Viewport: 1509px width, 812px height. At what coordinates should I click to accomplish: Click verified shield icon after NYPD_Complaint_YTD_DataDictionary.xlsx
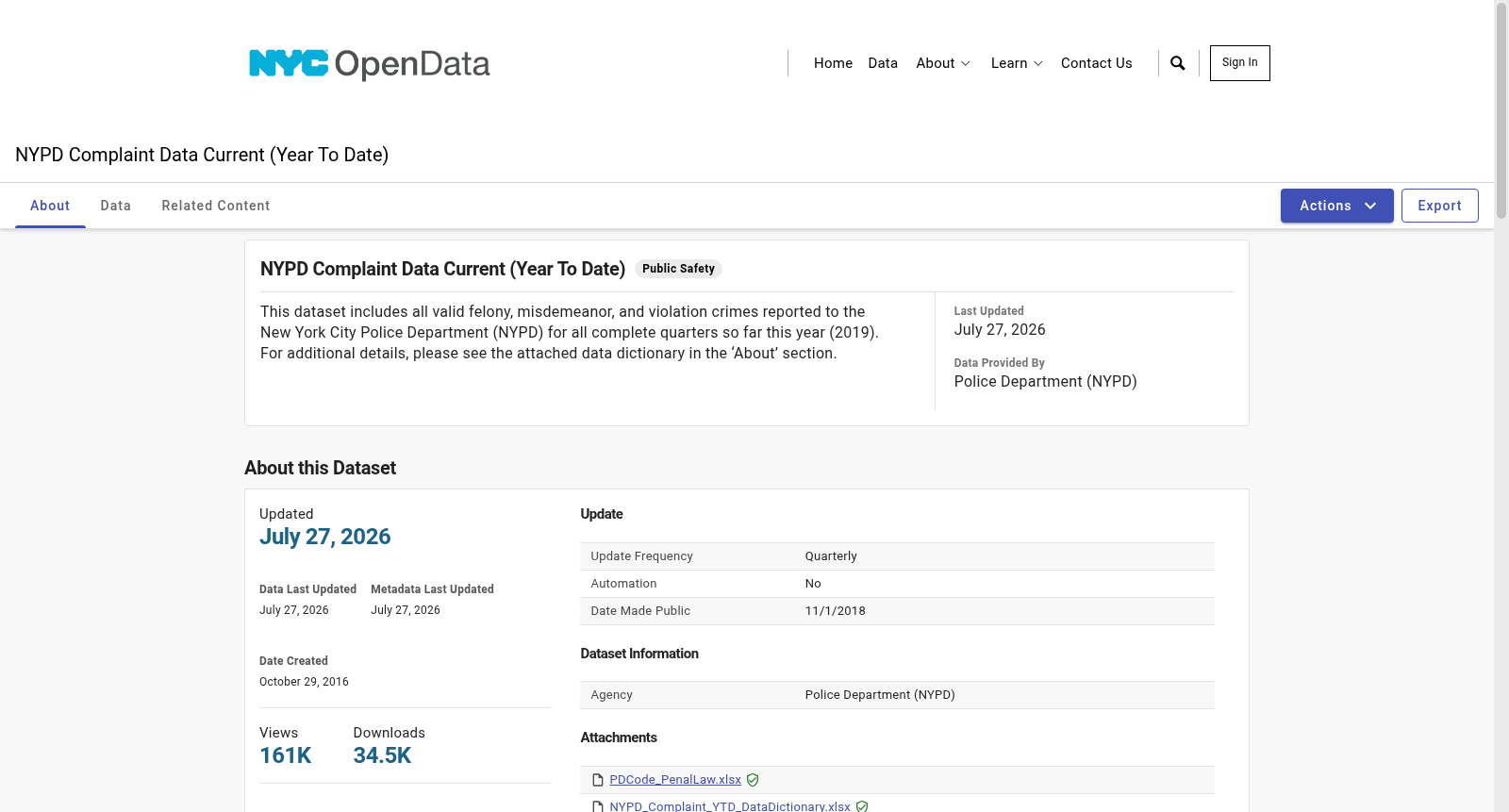862,807
